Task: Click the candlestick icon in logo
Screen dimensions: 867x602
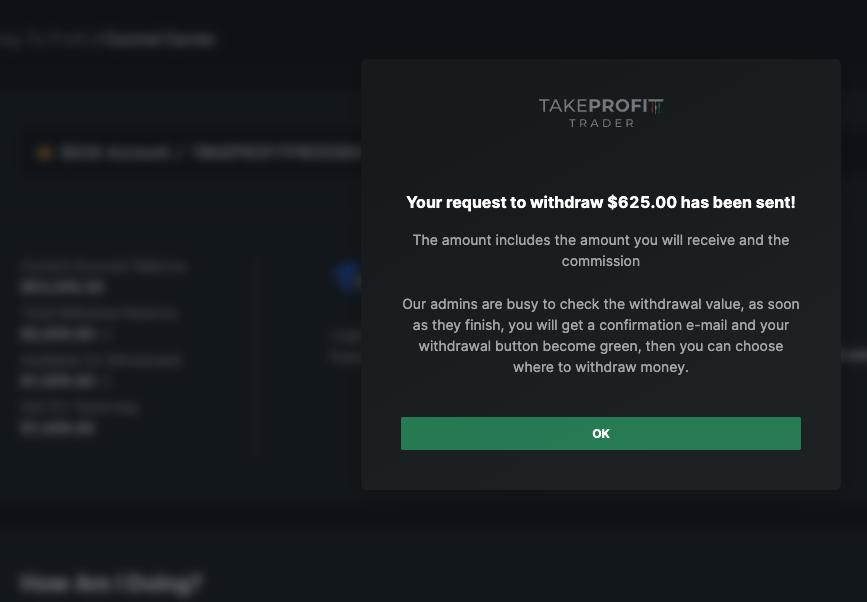Action: click(656, 106)
